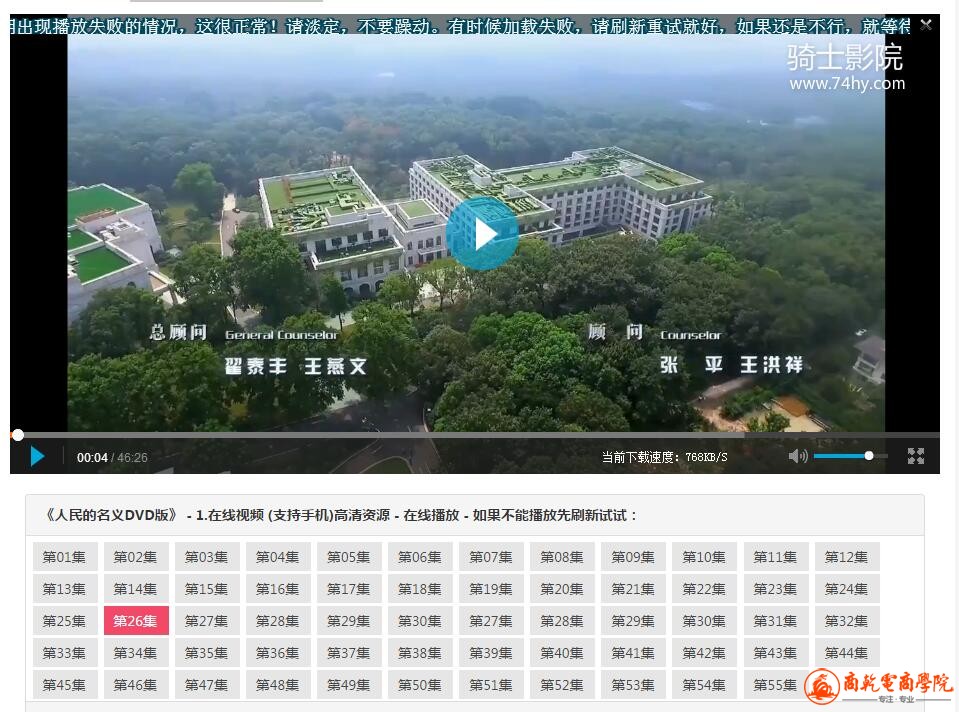This screenshot has height=712, width=959.
Task: Open episode 第17集
Action: 349,588
